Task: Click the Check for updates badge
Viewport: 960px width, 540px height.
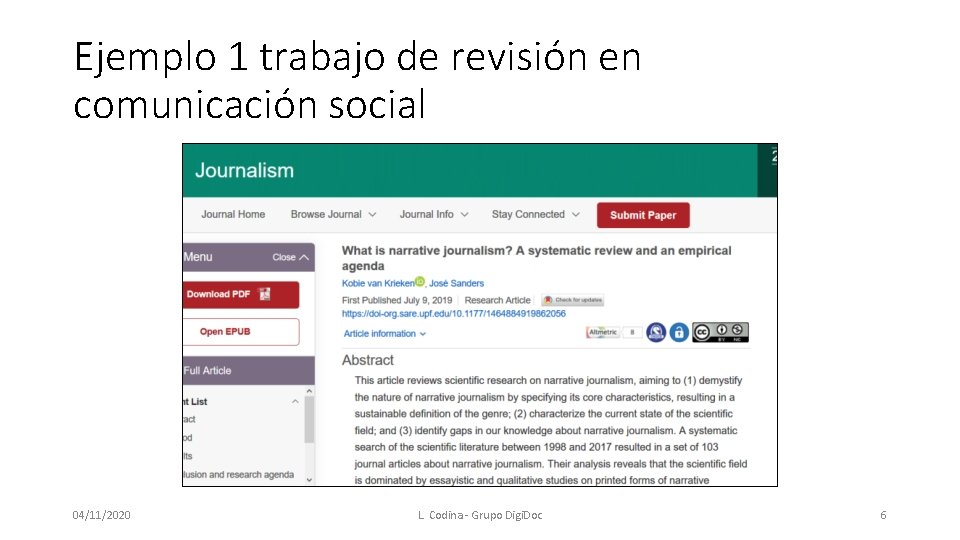Action: tap(572, 300)
